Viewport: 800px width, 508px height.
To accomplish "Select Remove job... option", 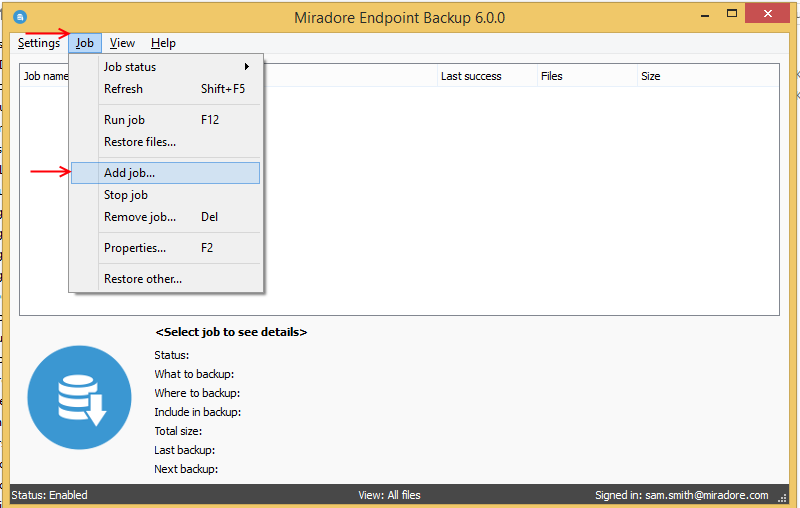I will (165, 217).
